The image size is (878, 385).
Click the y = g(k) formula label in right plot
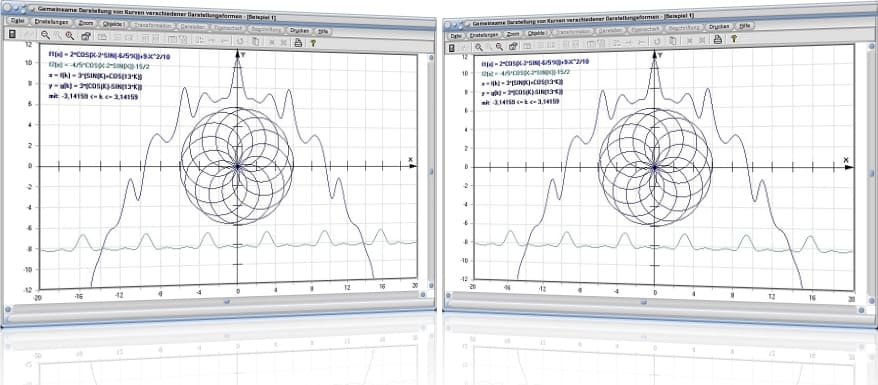[522, 92]
